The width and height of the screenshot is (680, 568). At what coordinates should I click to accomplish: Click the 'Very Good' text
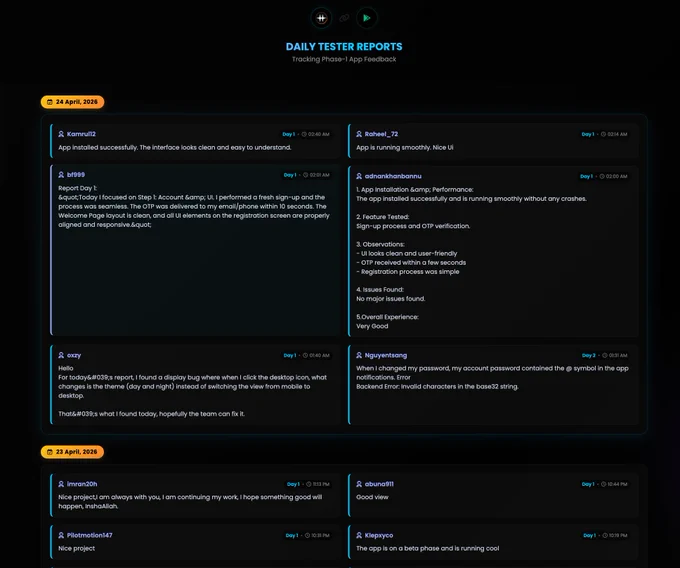372,326
